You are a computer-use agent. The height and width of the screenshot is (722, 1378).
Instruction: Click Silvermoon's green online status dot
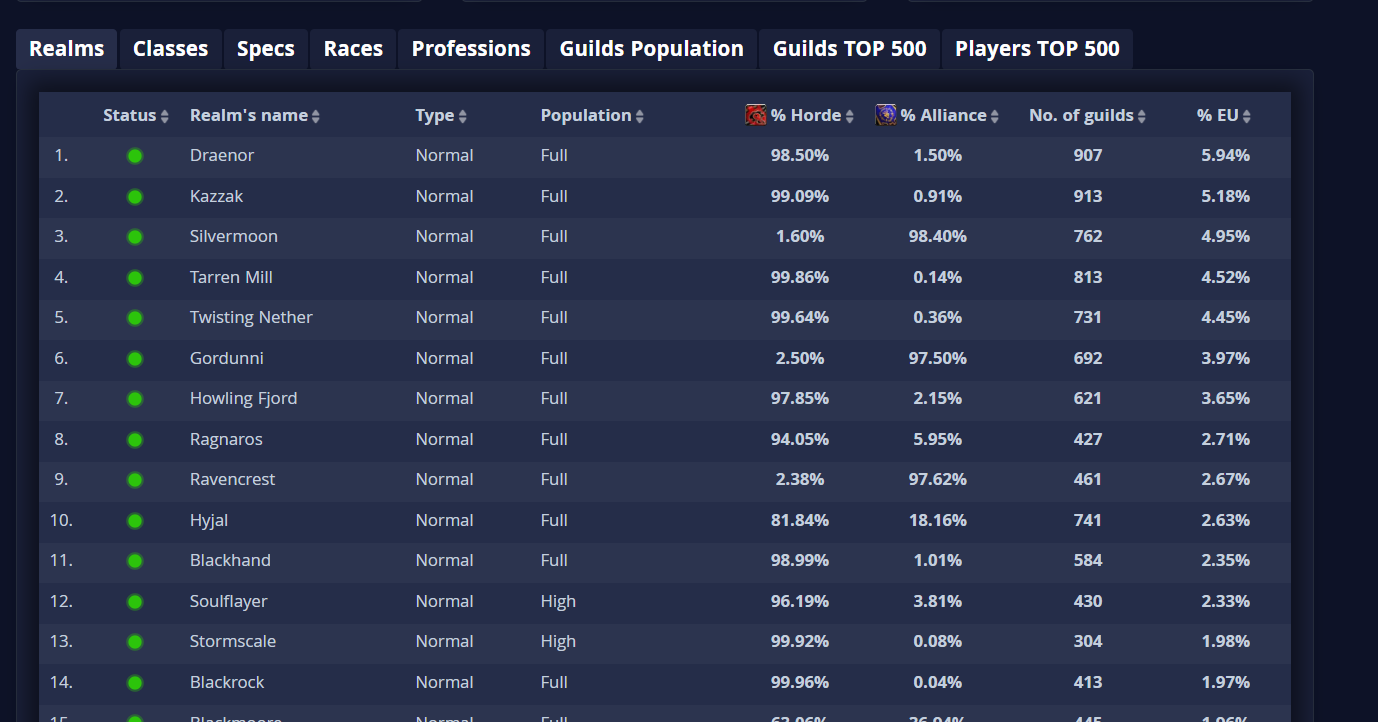click(135, 237)
